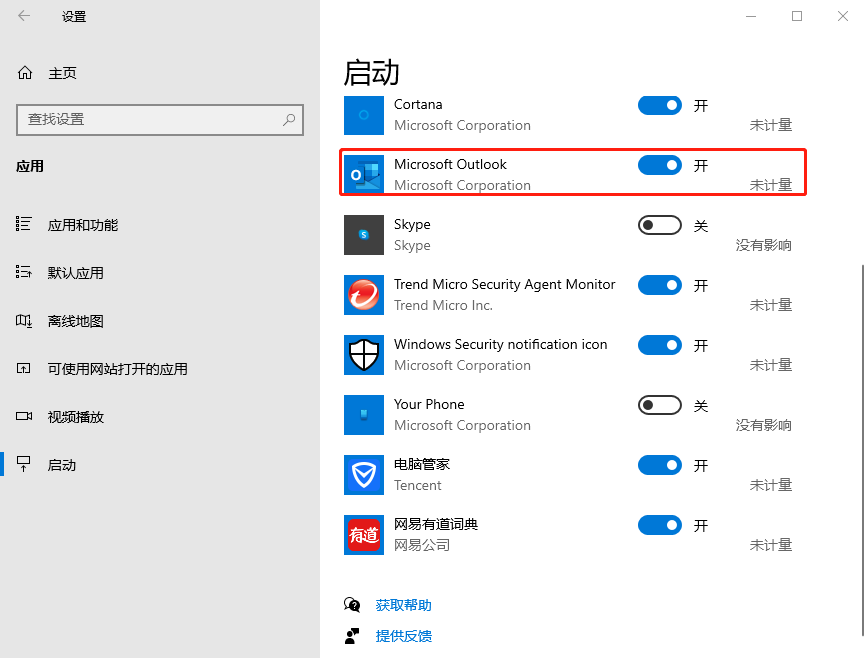Click the 启动 page heading
Image resolution: width=866 pixels, height=658 pixels.
371,73
